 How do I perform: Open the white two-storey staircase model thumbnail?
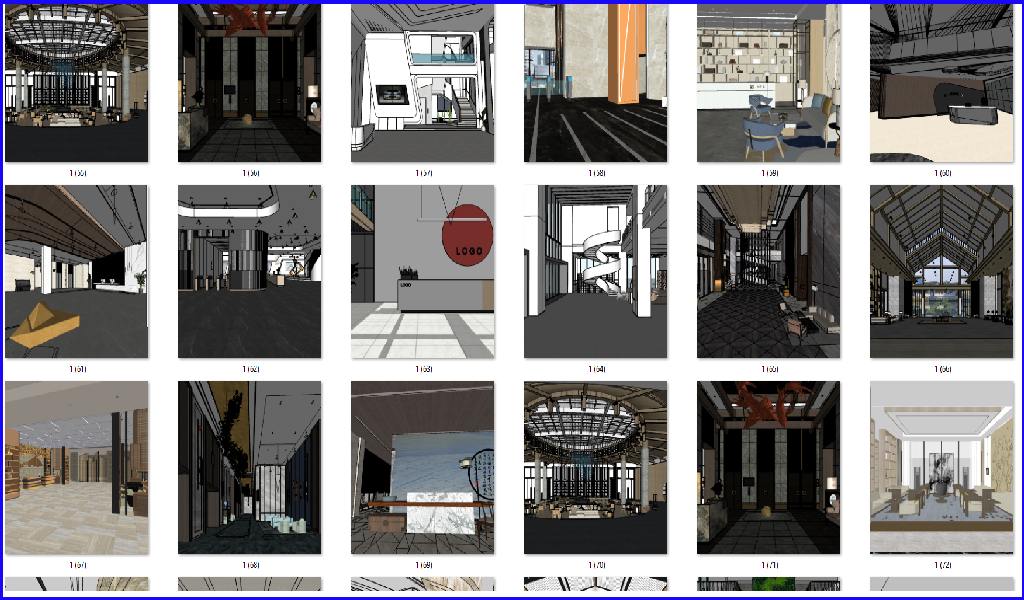click(423, 82)
